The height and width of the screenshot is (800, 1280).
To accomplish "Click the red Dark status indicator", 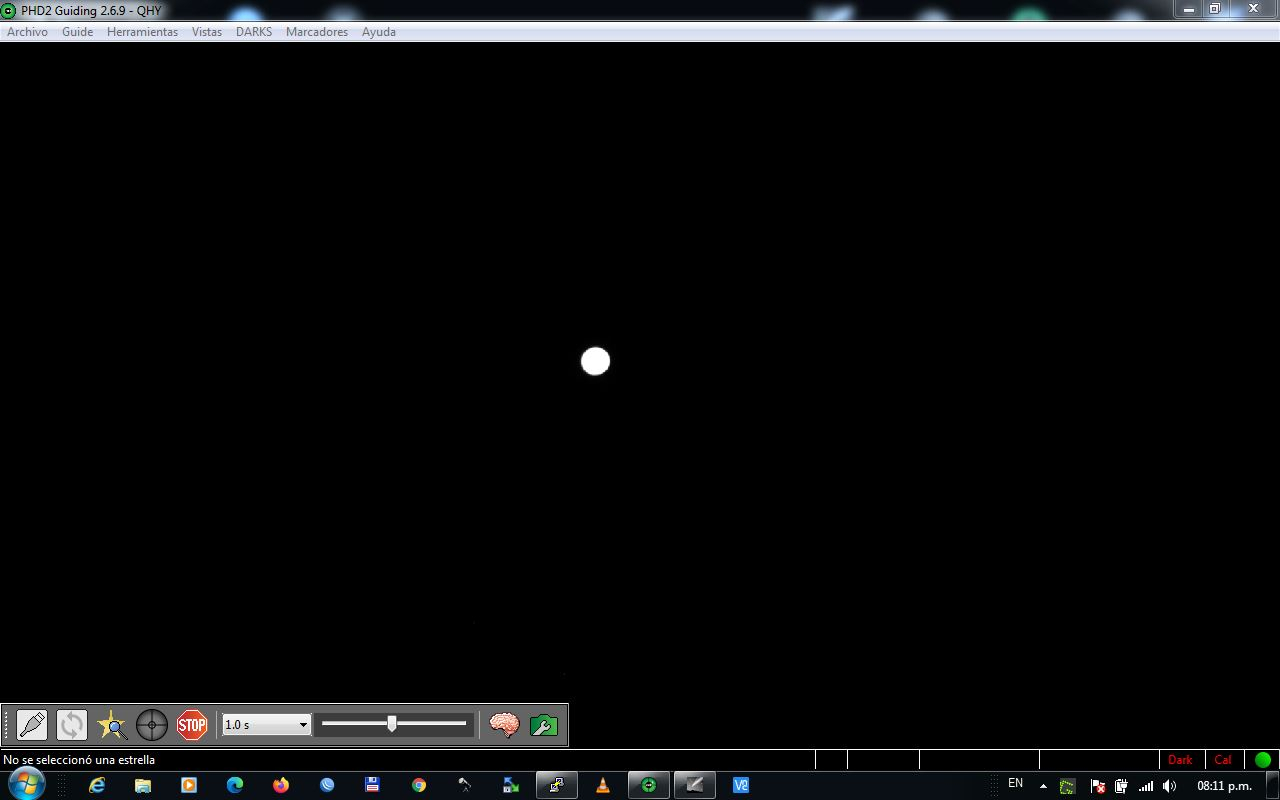I will tap(1180, 760).
